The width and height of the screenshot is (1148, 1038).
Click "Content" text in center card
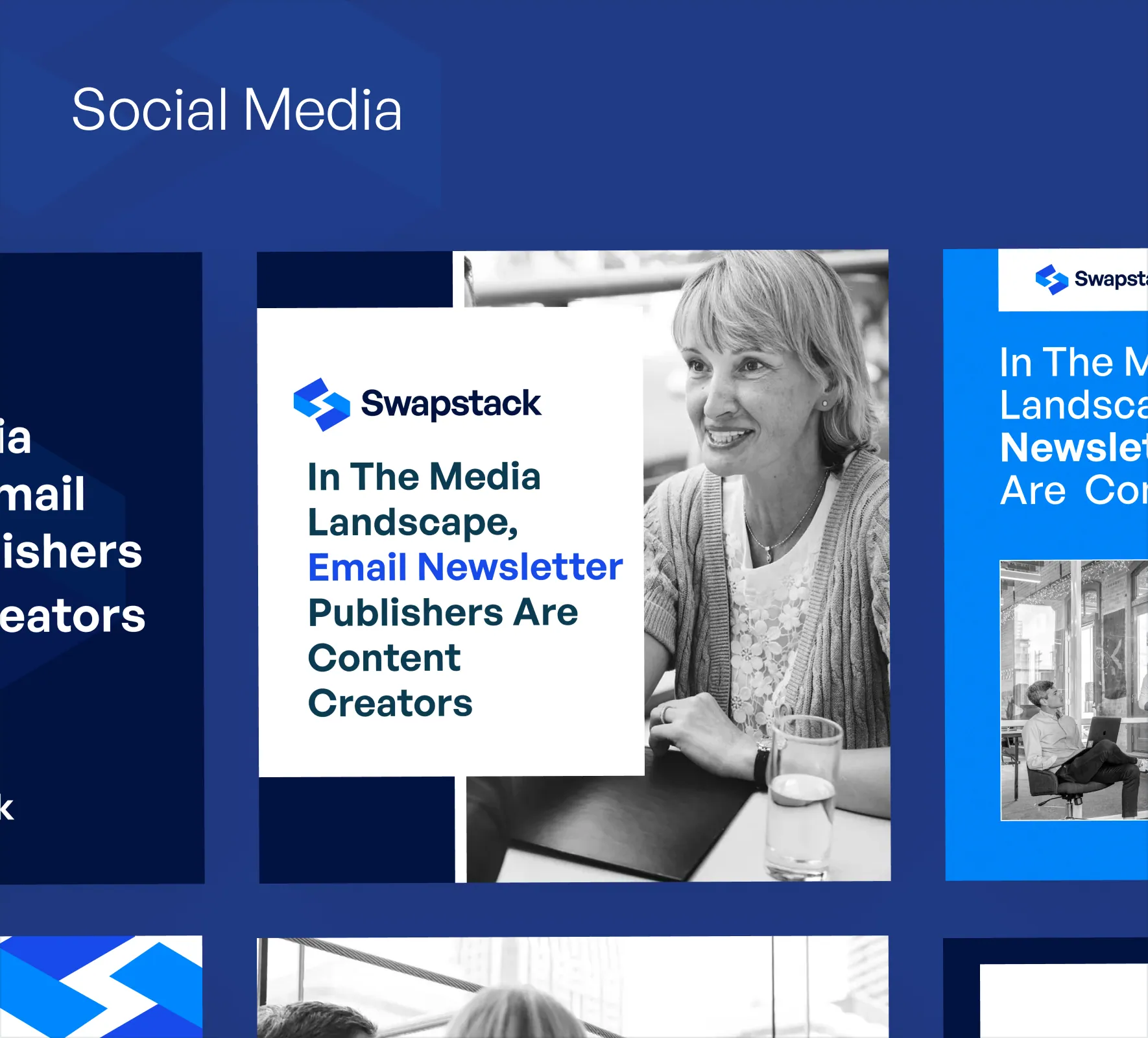coord(385,658)
